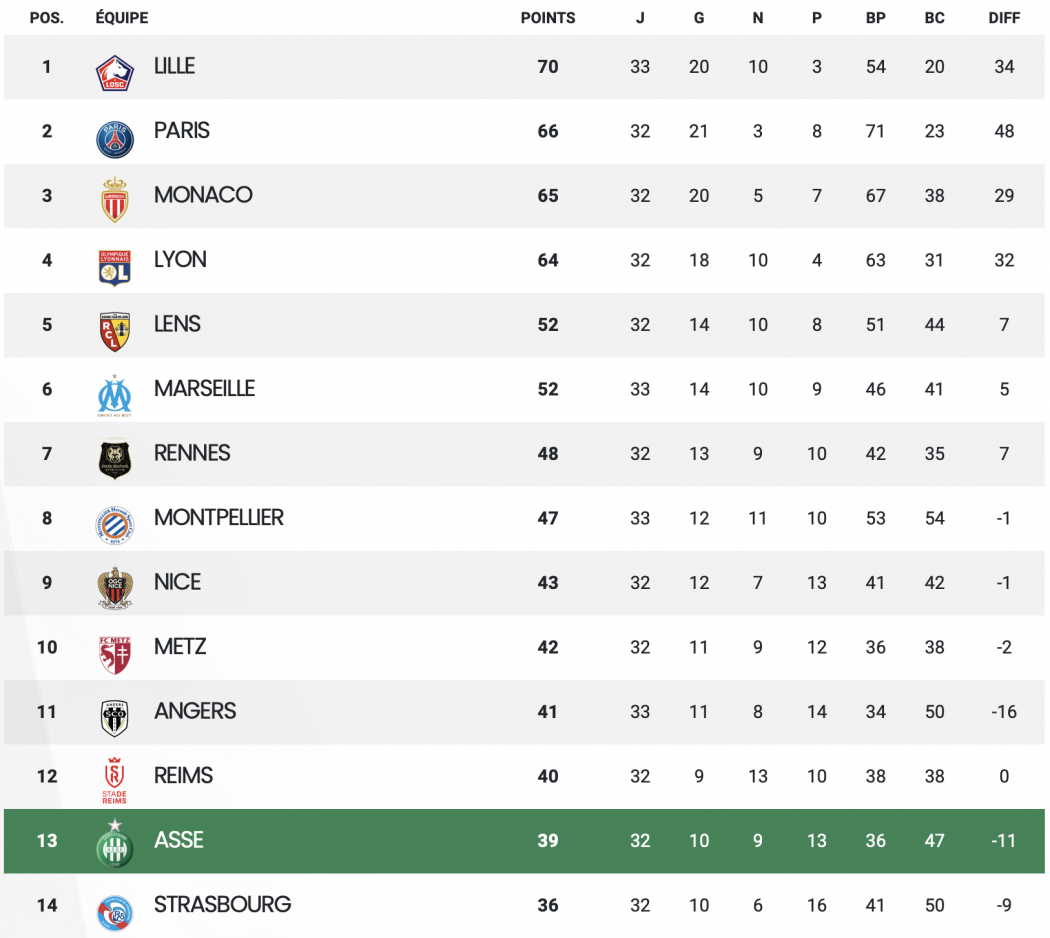This screenshot has width=1050, height=938.
Task: Click the RC Lens crest
Action: [115, 331]
